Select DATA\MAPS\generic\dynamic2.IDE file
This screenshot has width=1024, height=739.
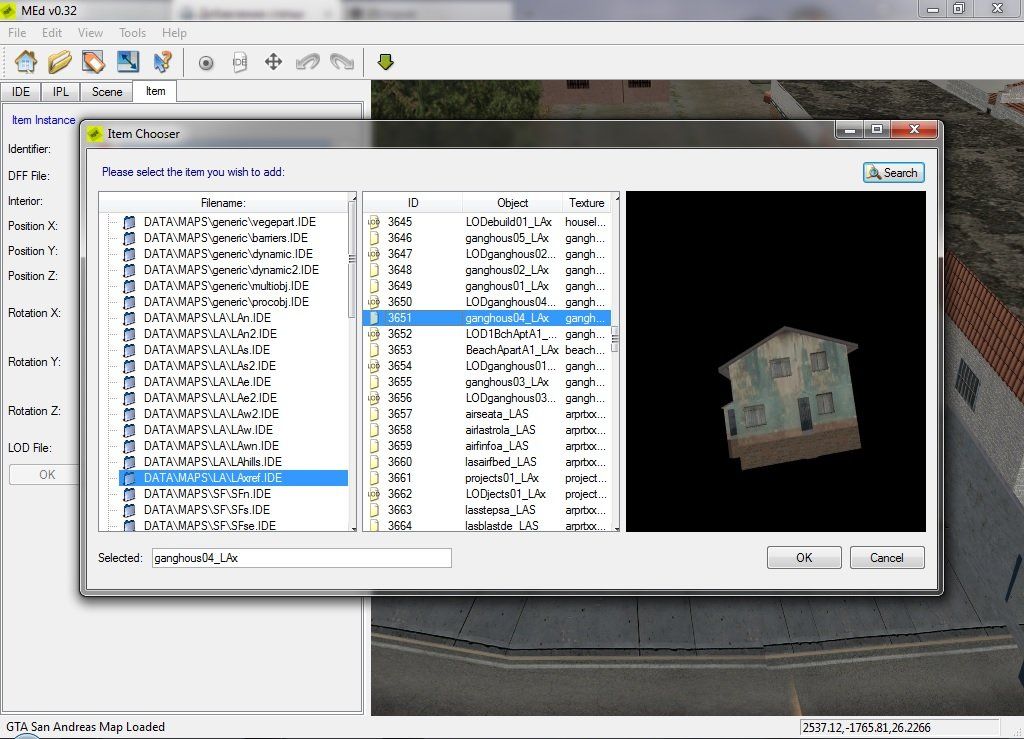pos(231,270)
